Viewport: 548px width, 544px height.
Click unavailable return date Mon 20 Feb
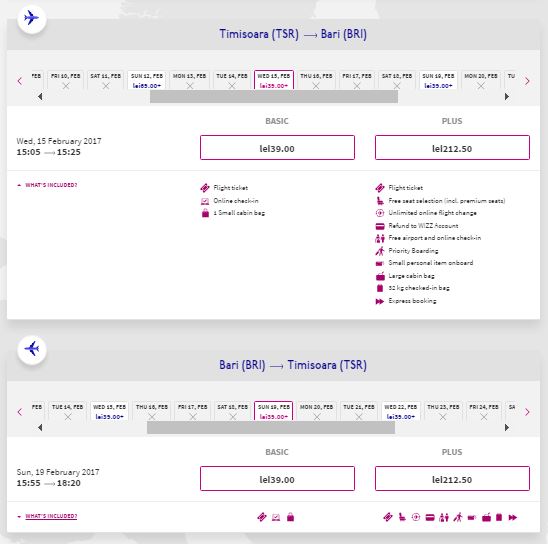[x=317, y=411]
